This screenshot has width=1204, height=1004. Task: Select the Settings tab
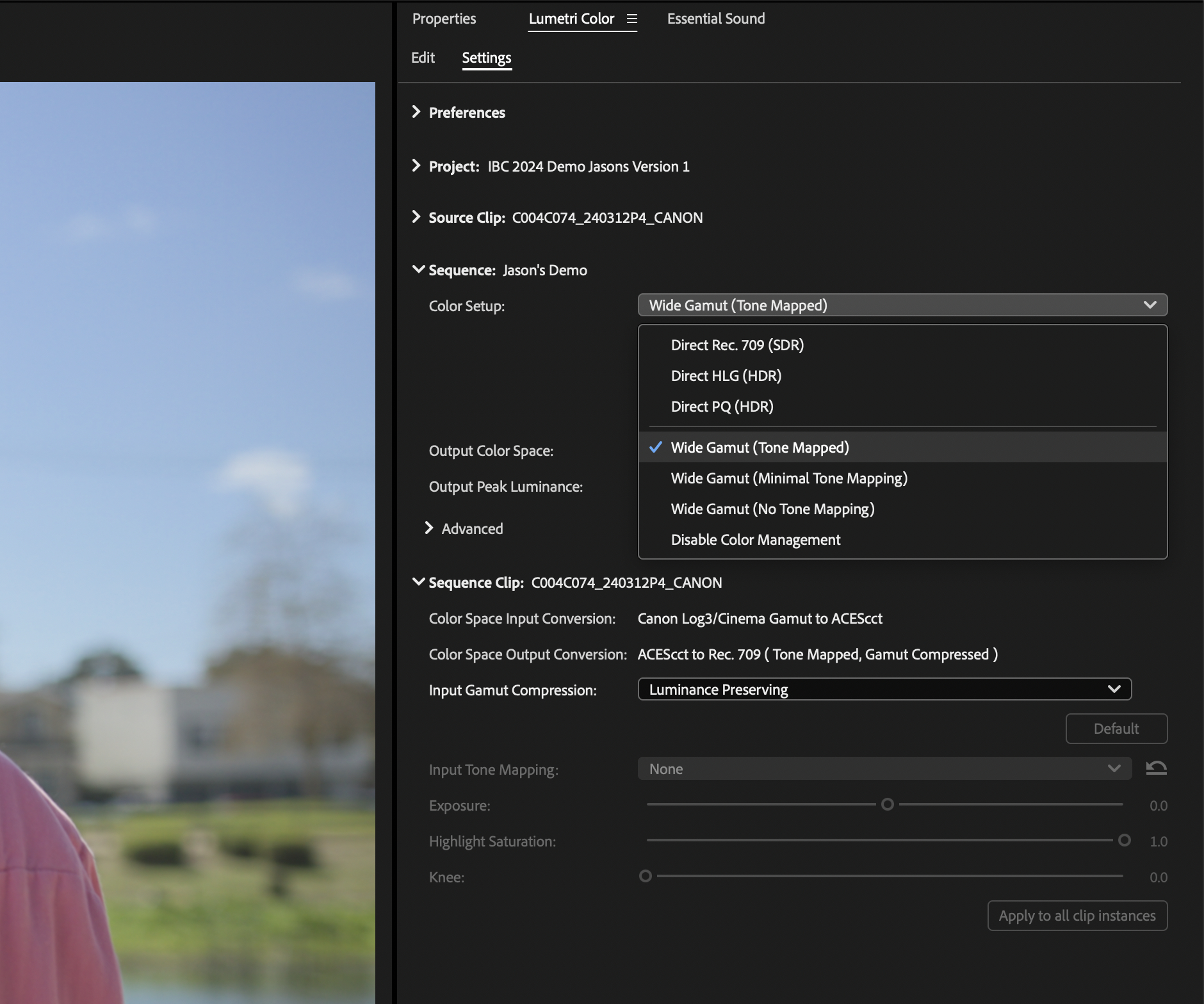[x=487, y=58]
